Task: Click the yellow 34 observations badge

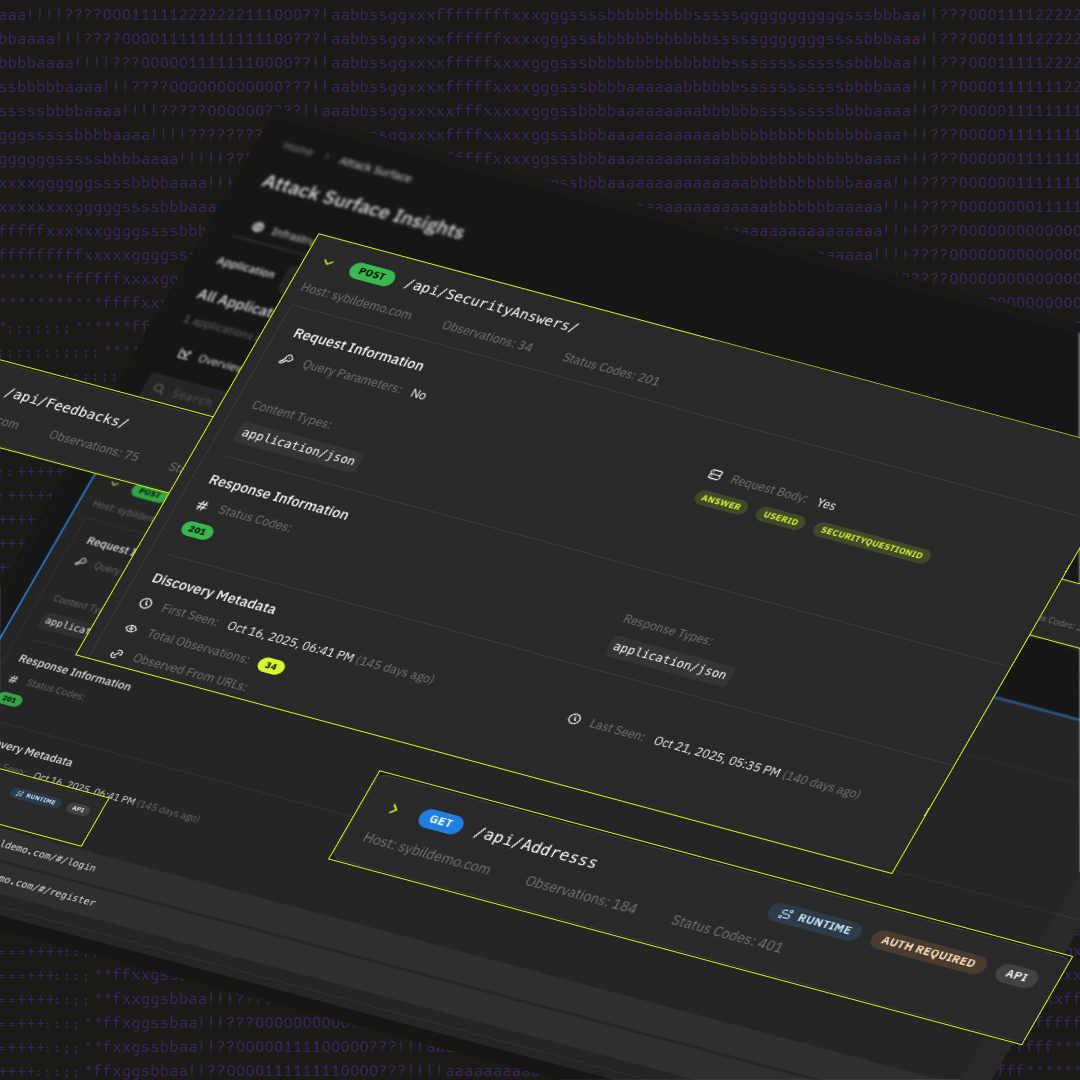Action: pyautogui.click(x=271, y=666)
